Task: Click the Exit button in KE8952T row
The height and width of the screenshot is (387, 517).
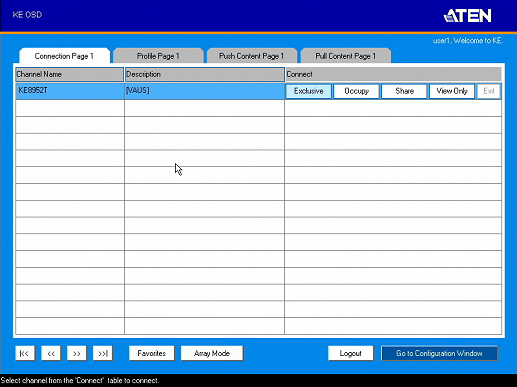Action: 489,91
